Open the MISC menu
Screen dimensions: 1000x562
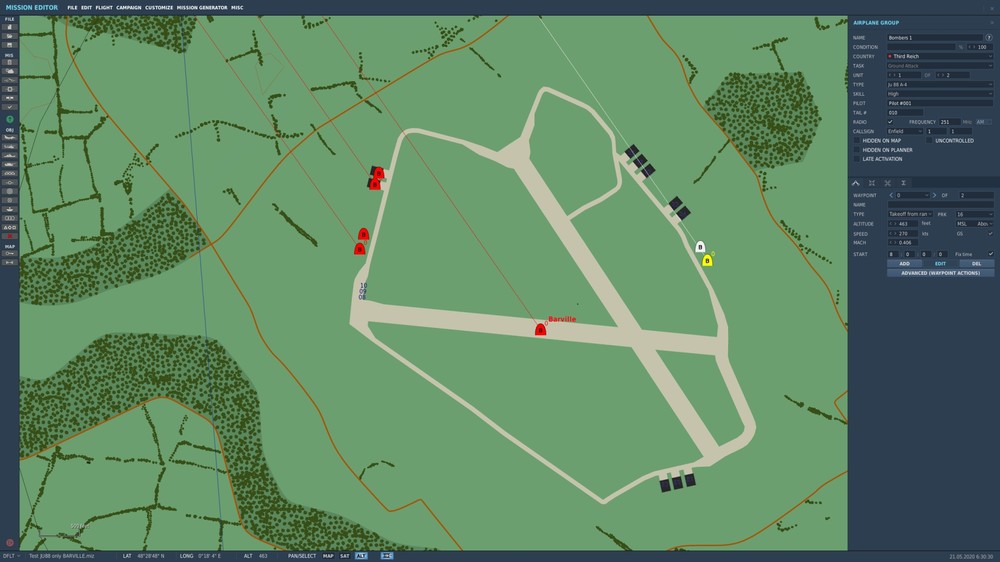click(x=237, y=8)
